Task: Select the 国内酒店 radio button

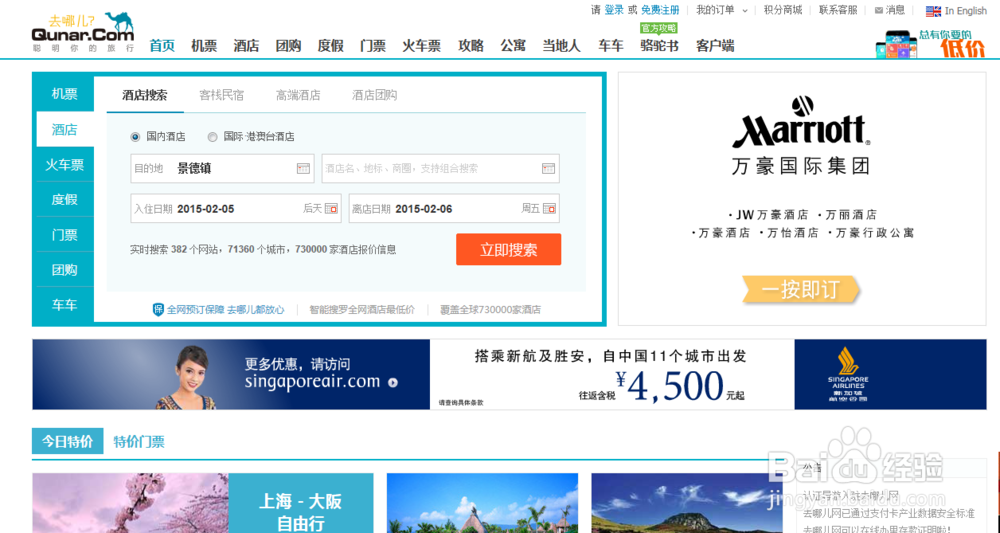Action: (x=135, y=136)
